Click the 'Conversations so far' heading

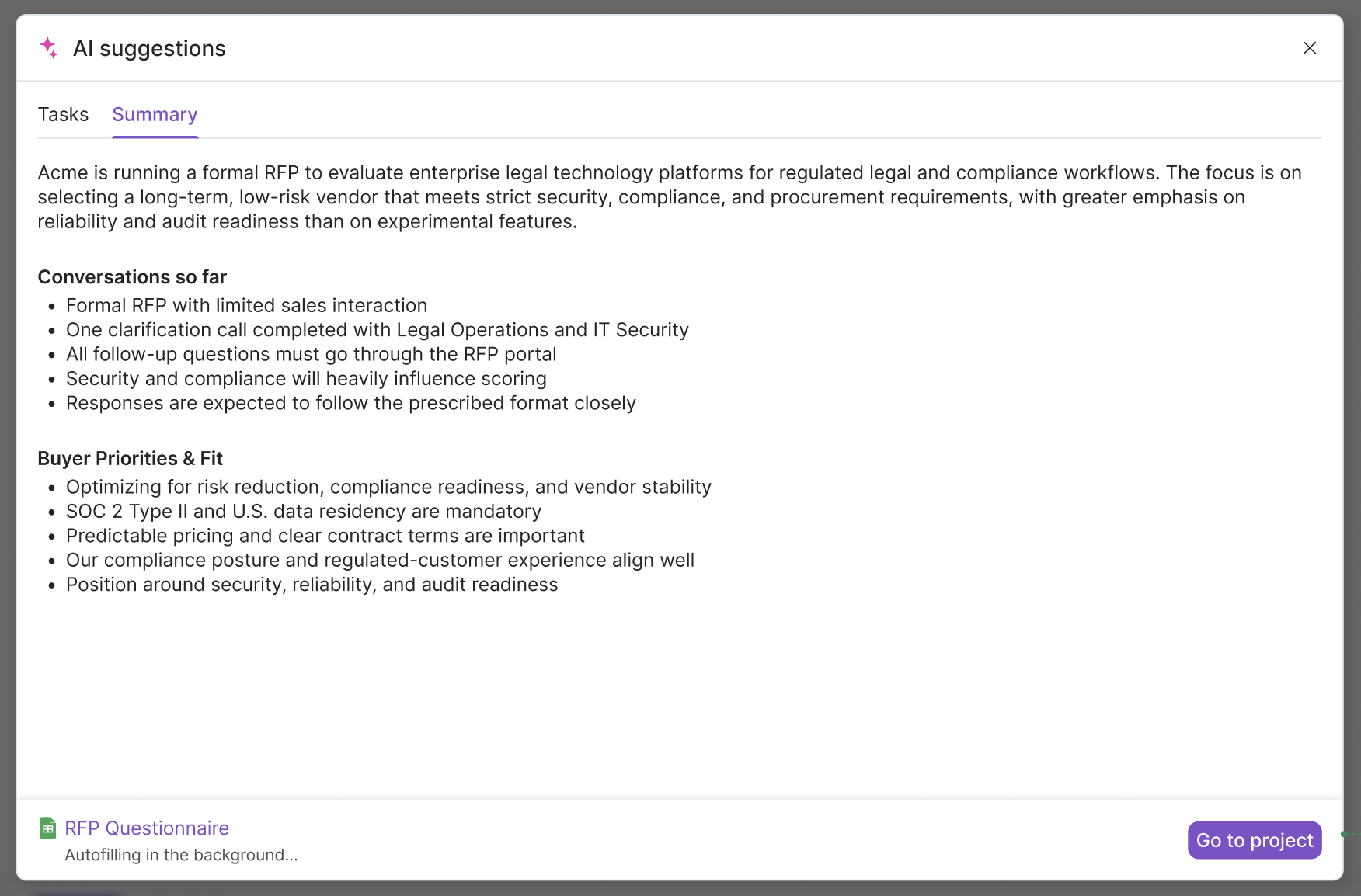tap(132, 277)
